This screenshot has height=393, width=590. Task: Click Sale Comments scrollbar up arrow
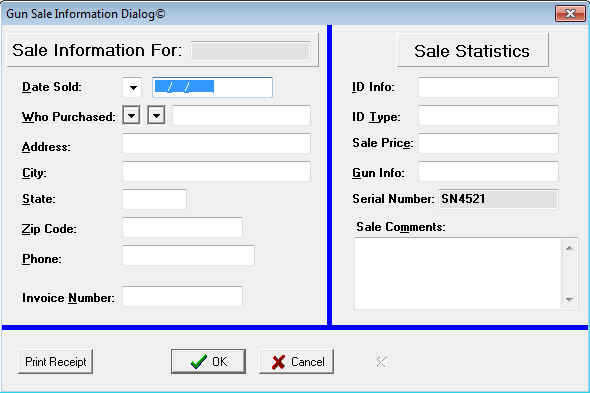(x=569, y=247)
